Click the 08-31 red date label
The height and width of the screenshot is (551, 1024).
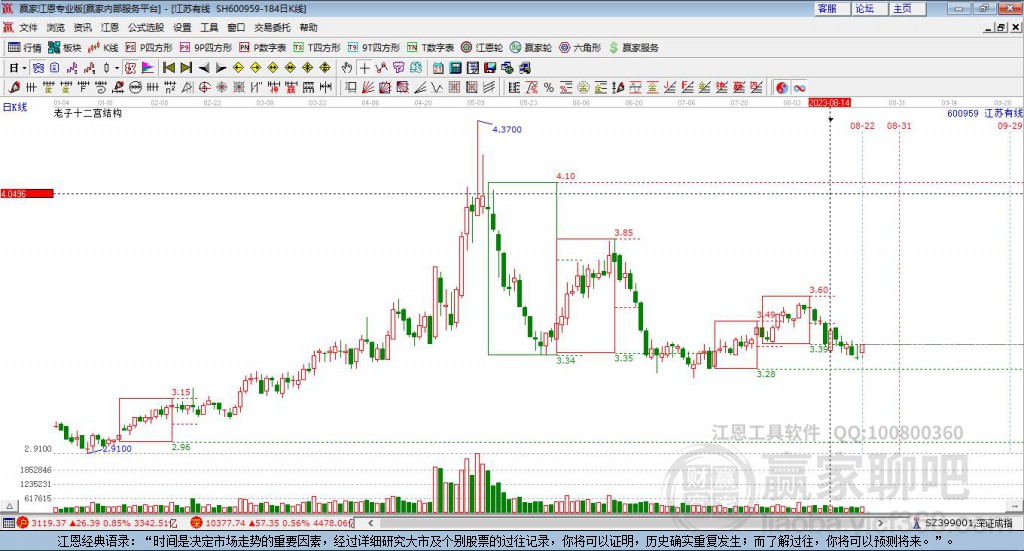point(899,125)
